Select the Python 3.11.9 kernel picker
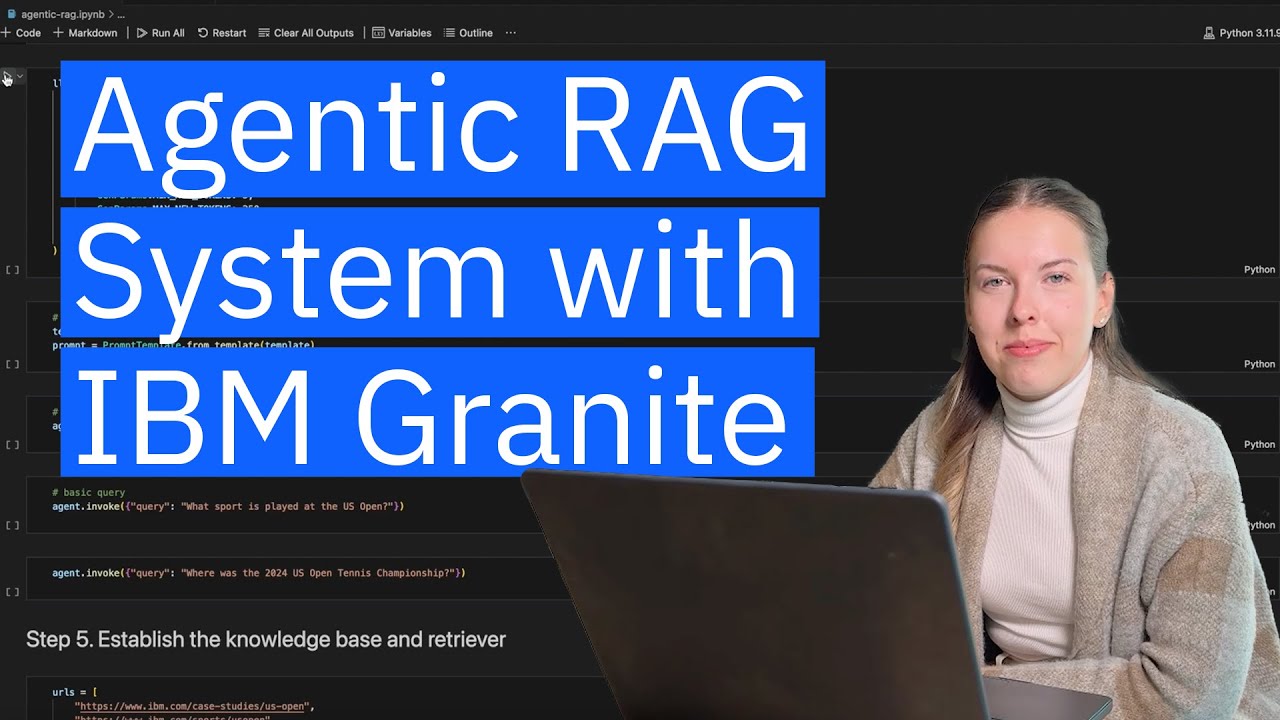The height and width of the screenshot is (720, 1280). point(1241,33)
